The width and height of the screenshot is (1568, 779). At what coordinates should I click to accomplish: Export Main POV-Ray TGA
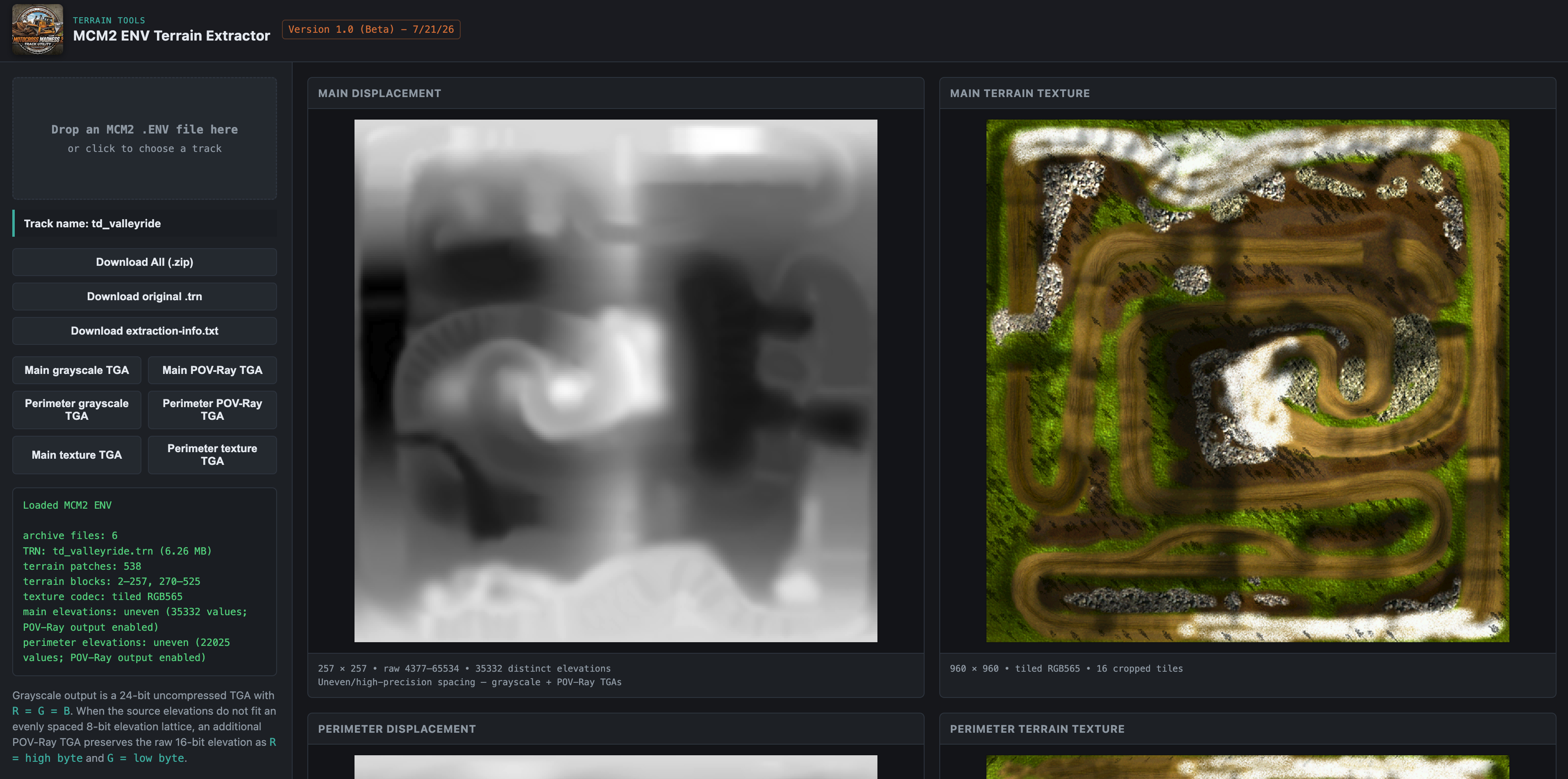(x=212, y=370)
